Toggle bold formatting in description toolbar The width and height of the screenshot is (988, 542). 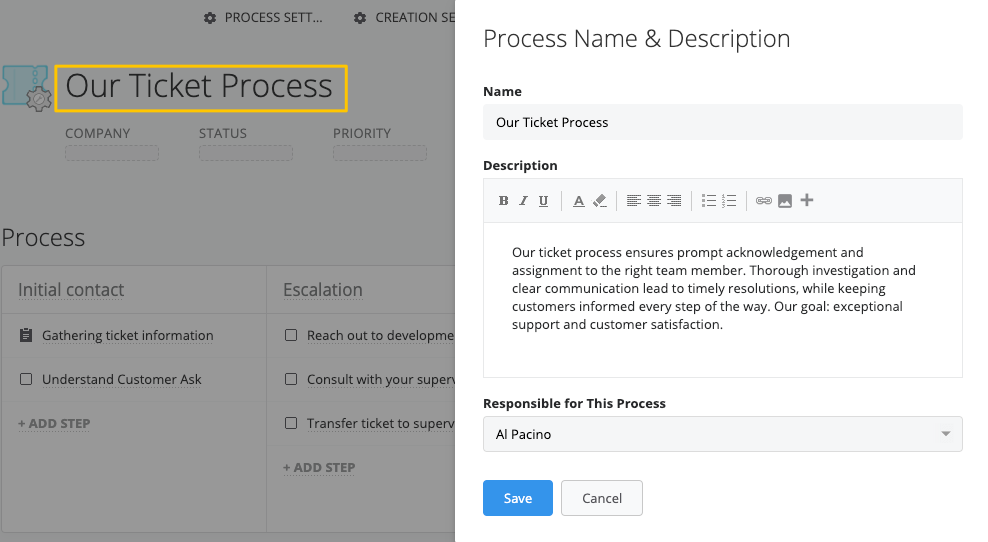click(x=504, y=201)
